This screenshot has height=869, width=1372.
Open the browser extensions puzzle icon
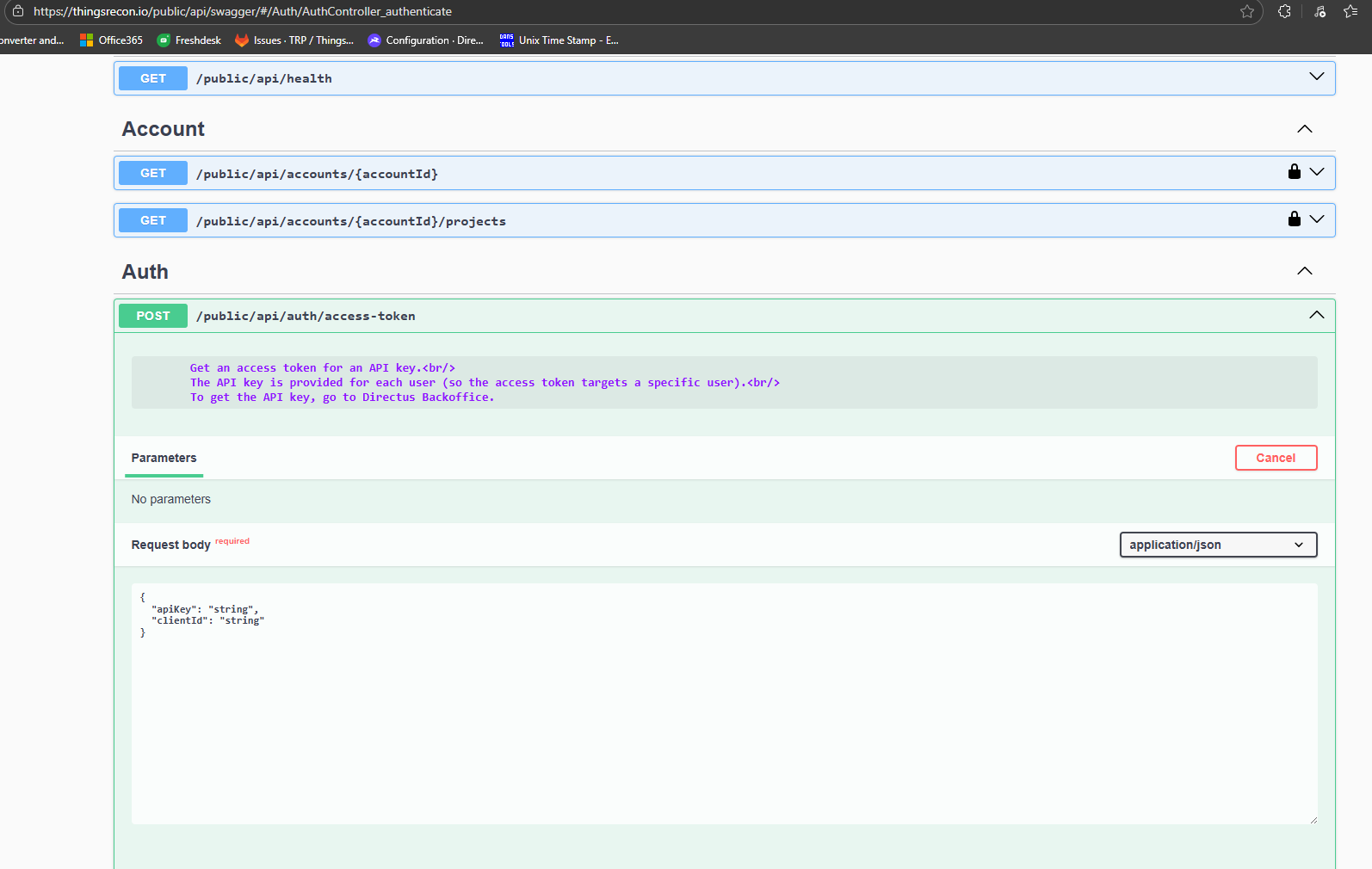tap(1284, 11)
